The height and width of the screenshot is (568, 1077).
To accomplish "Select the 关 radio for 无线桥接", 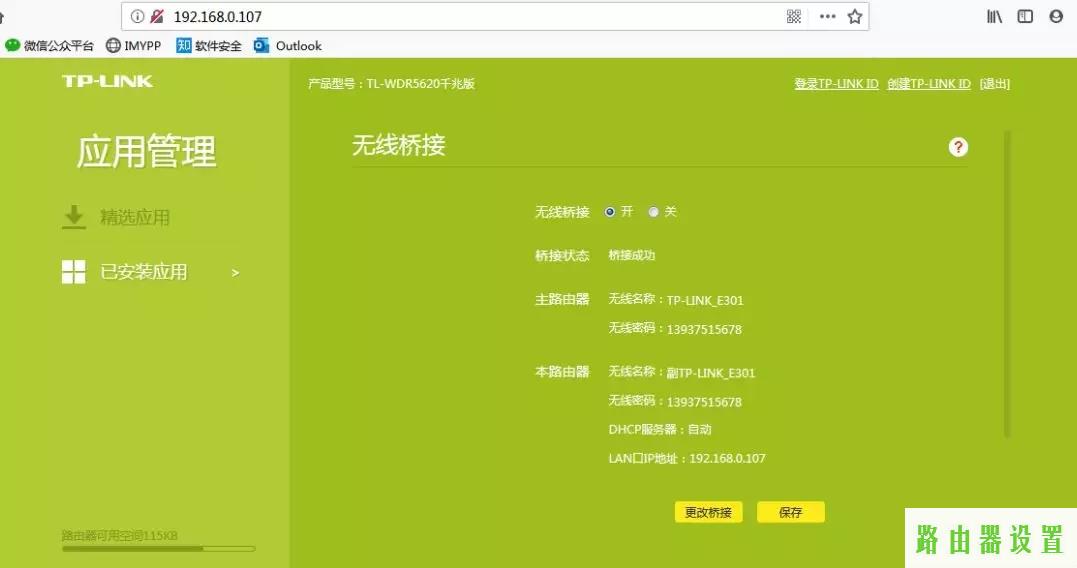I will 653,212.
